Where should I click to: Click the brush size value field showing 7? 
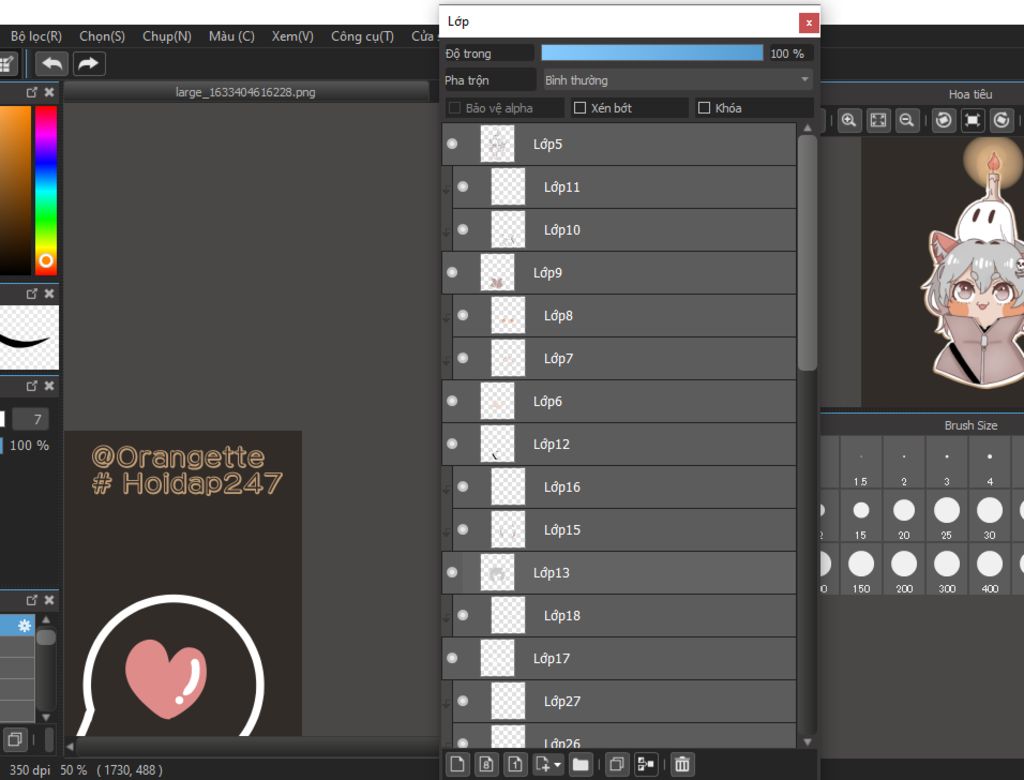[x=31, y=419]
